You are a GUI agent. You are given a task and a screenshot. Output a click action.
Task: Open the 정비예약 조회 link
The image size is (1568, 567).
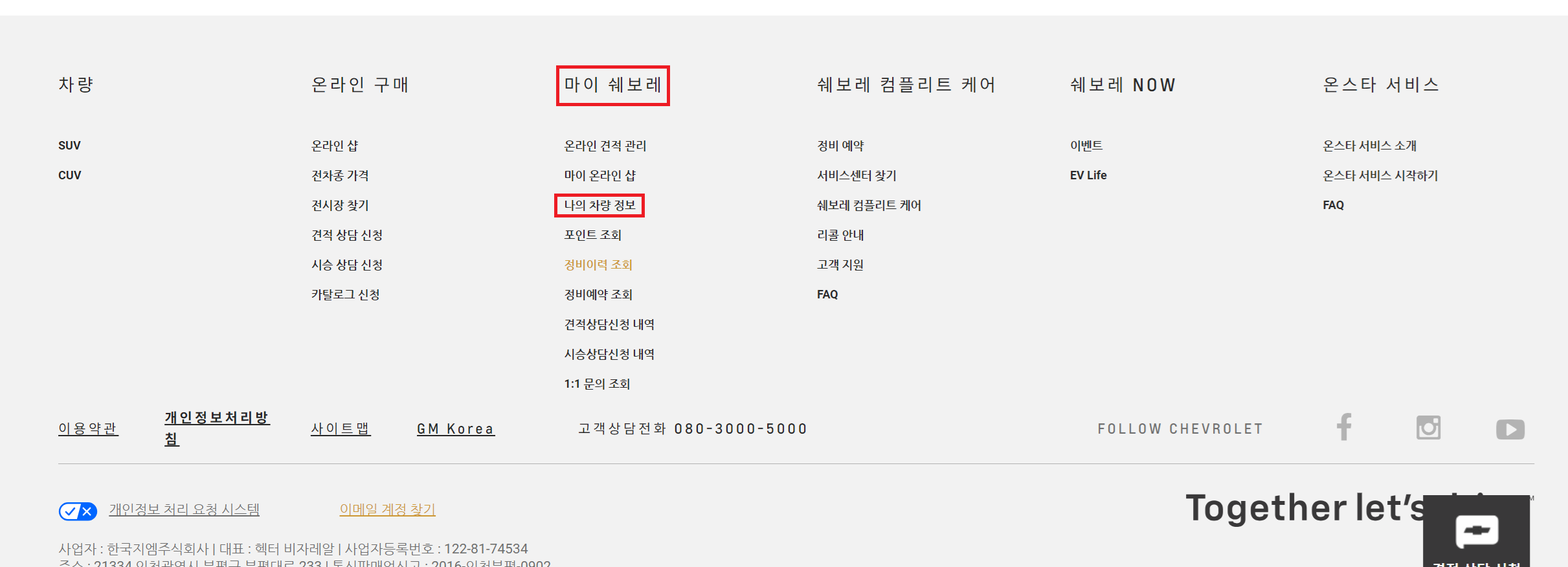point(598,295)
